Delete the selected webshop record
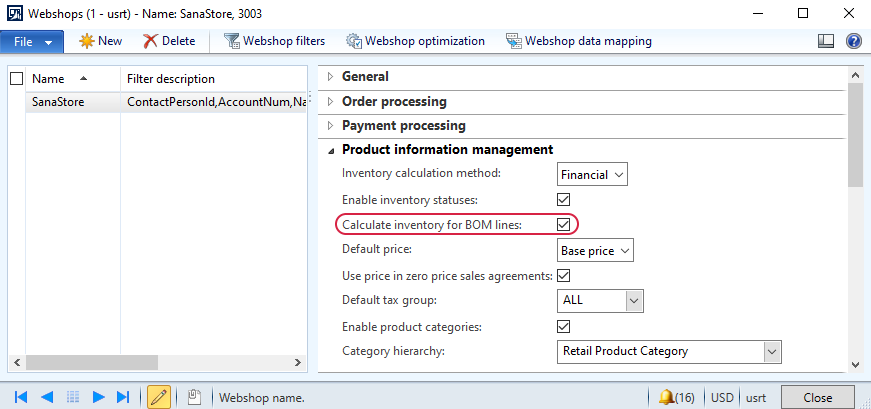 169,41
